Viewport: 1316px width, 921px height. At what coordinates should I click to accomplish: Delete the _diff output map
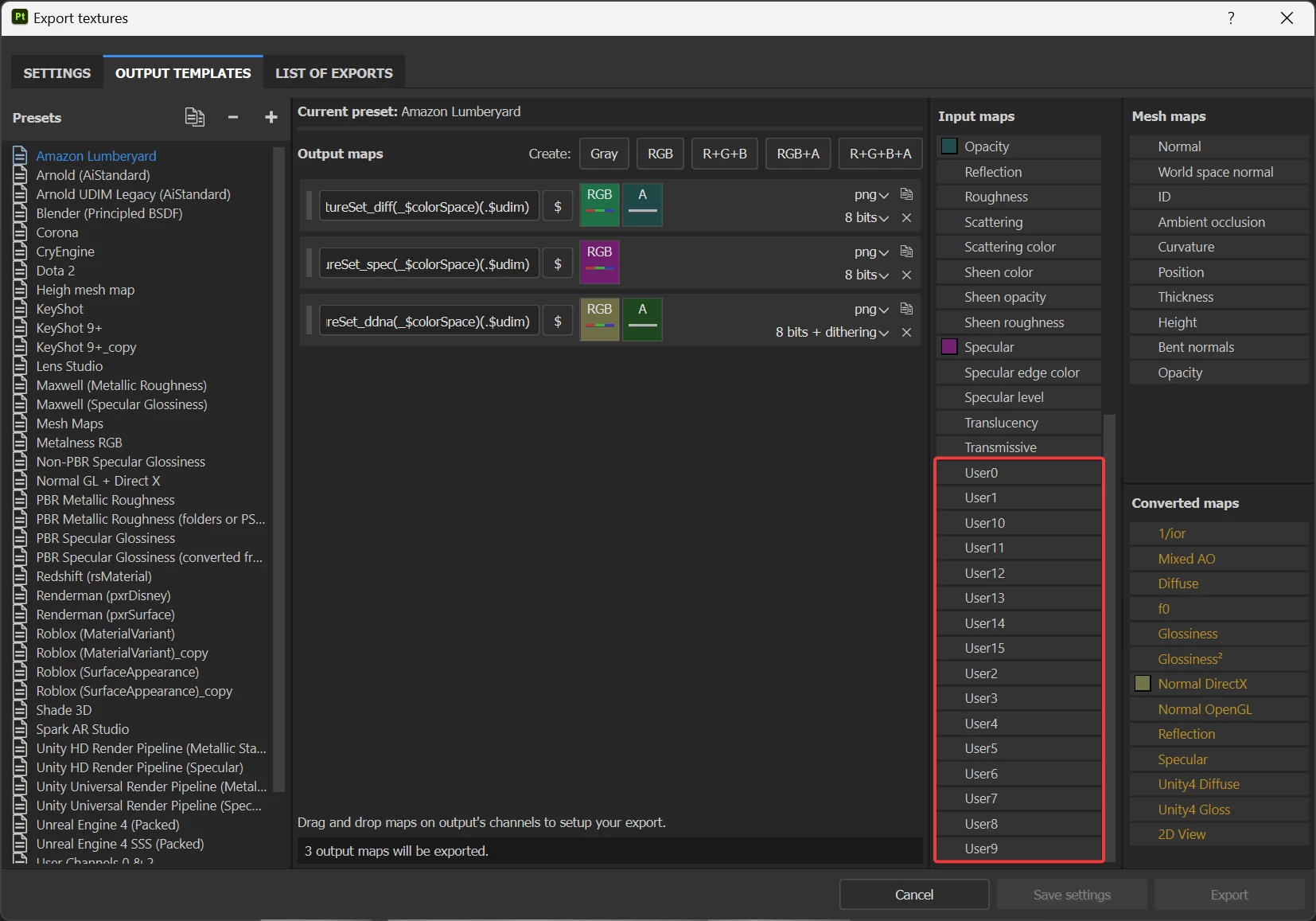coord(906,217)
